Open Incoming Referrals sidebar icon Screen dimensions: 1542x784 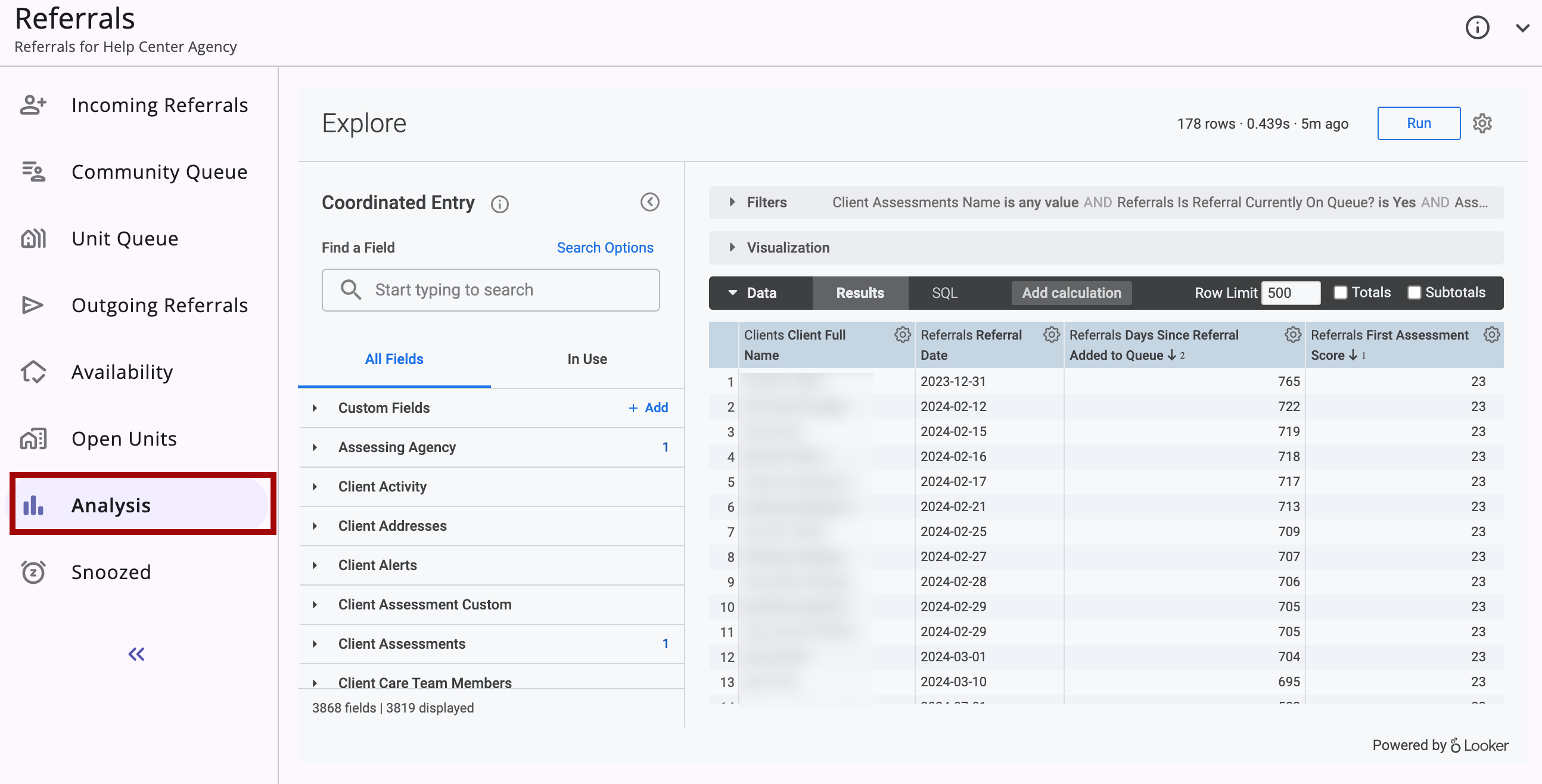[x=33, y=105]
